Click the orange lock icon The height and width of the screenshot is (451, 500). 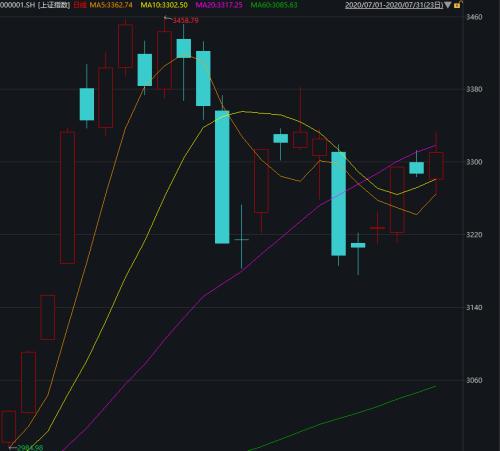coord(457,5)
